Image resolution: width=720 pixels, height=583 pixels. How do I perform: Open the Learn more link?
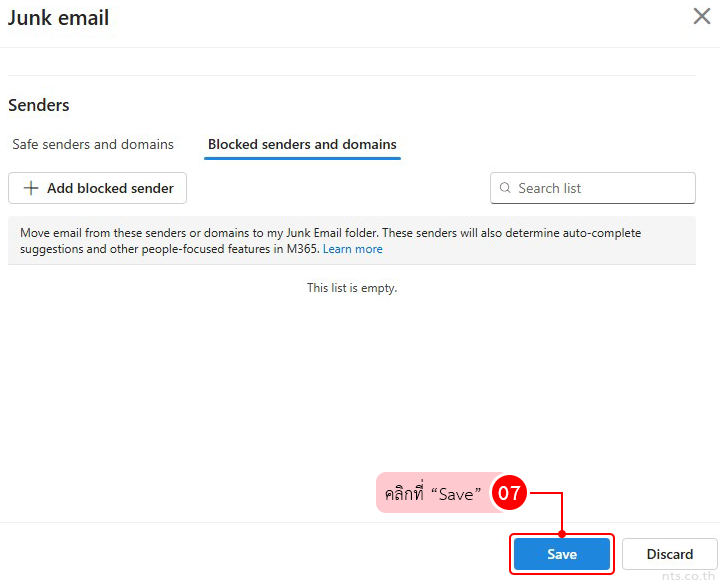pyautogui.click(x=352, y=249)
